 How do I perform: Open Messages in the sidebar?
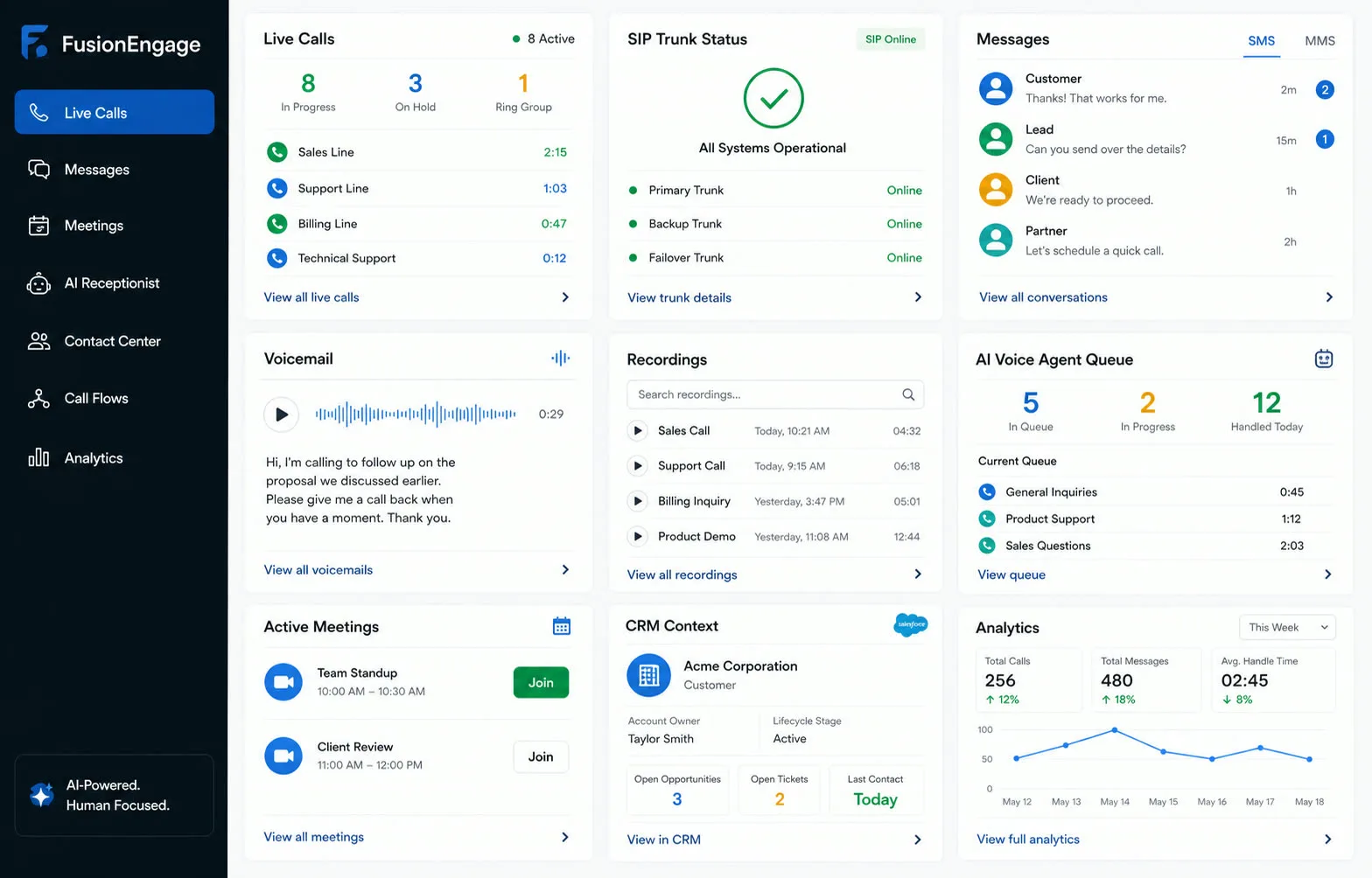click(x=115, y=170)
